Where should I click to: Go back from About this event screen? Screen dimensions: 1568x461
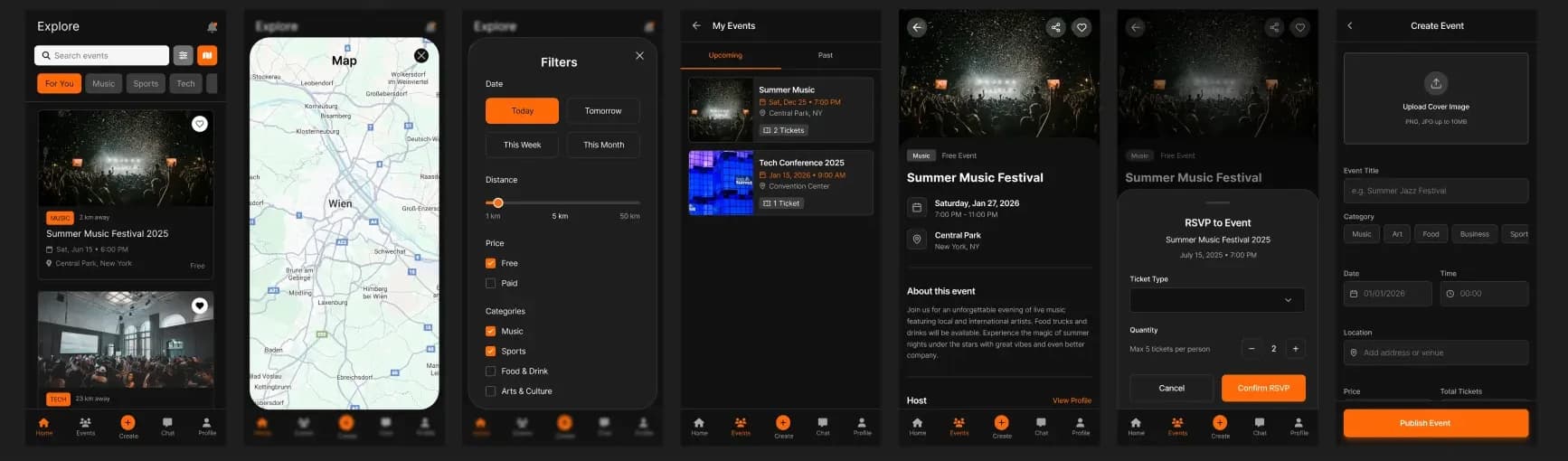tap(917, 27)
